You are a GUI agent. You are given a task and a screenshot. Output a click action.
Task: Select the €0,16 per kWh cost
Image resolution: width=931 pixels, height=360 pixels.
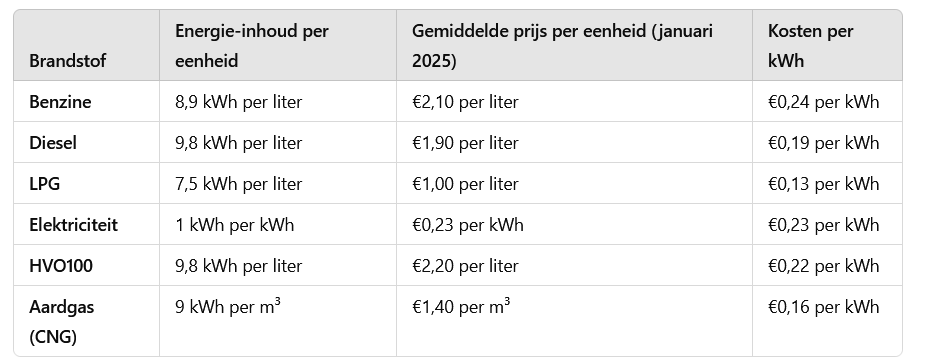point(824,307)
